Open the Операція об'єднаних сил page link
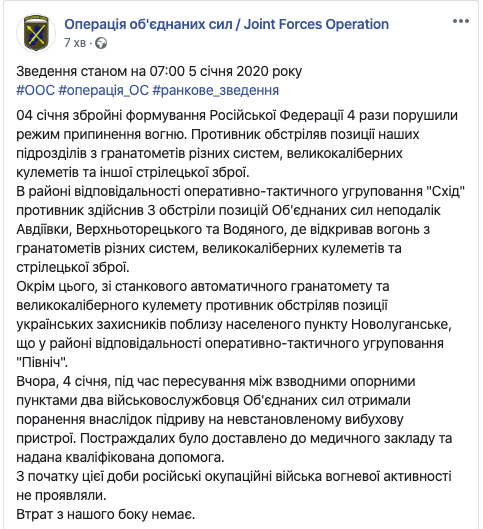 pos(148,24)
